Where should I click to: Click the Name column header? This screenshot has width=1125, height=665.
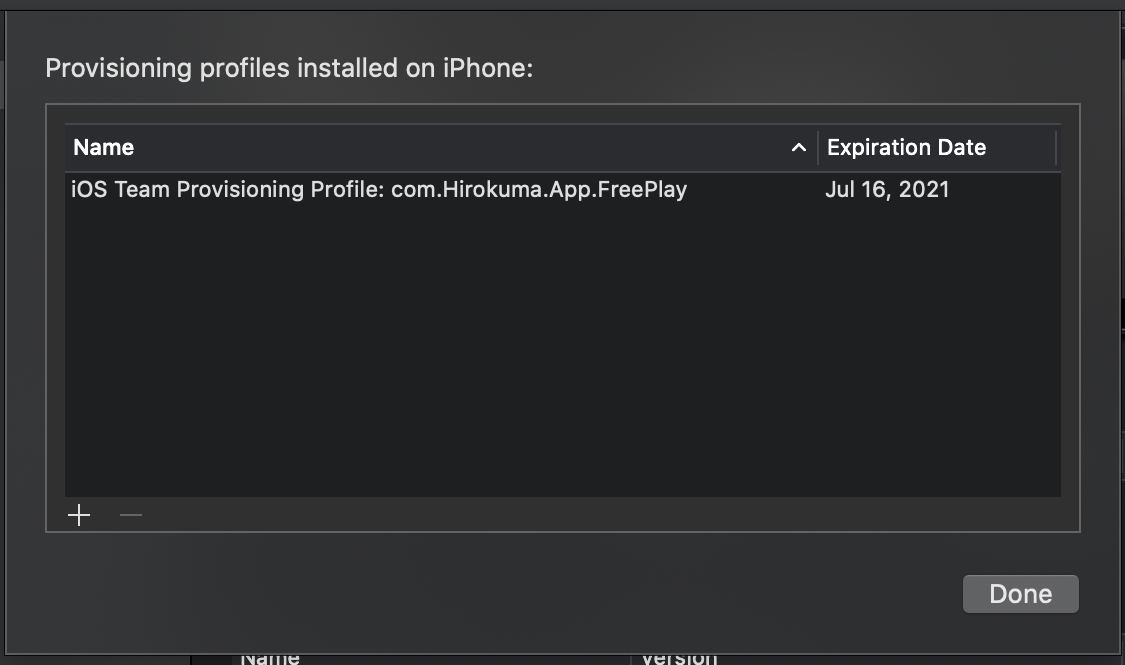tap(103, 147)
